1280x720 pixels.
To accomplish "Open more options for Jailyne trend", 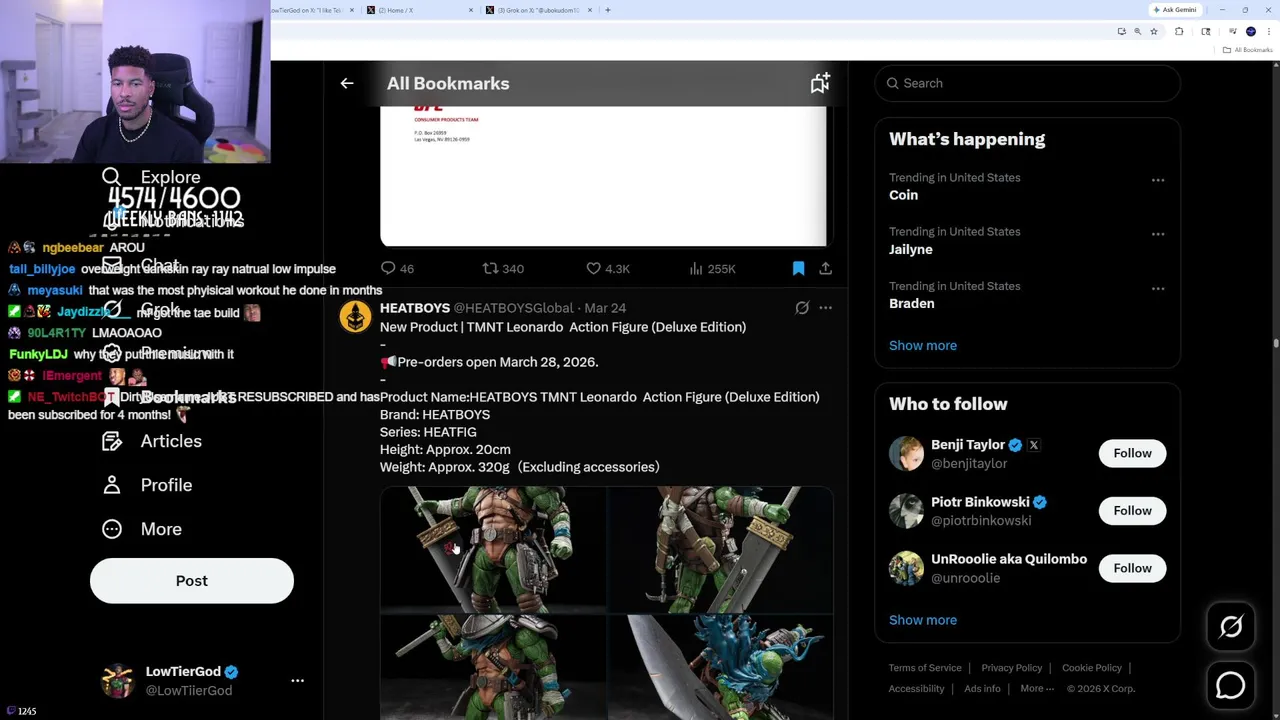I will tap(1158, 234).
